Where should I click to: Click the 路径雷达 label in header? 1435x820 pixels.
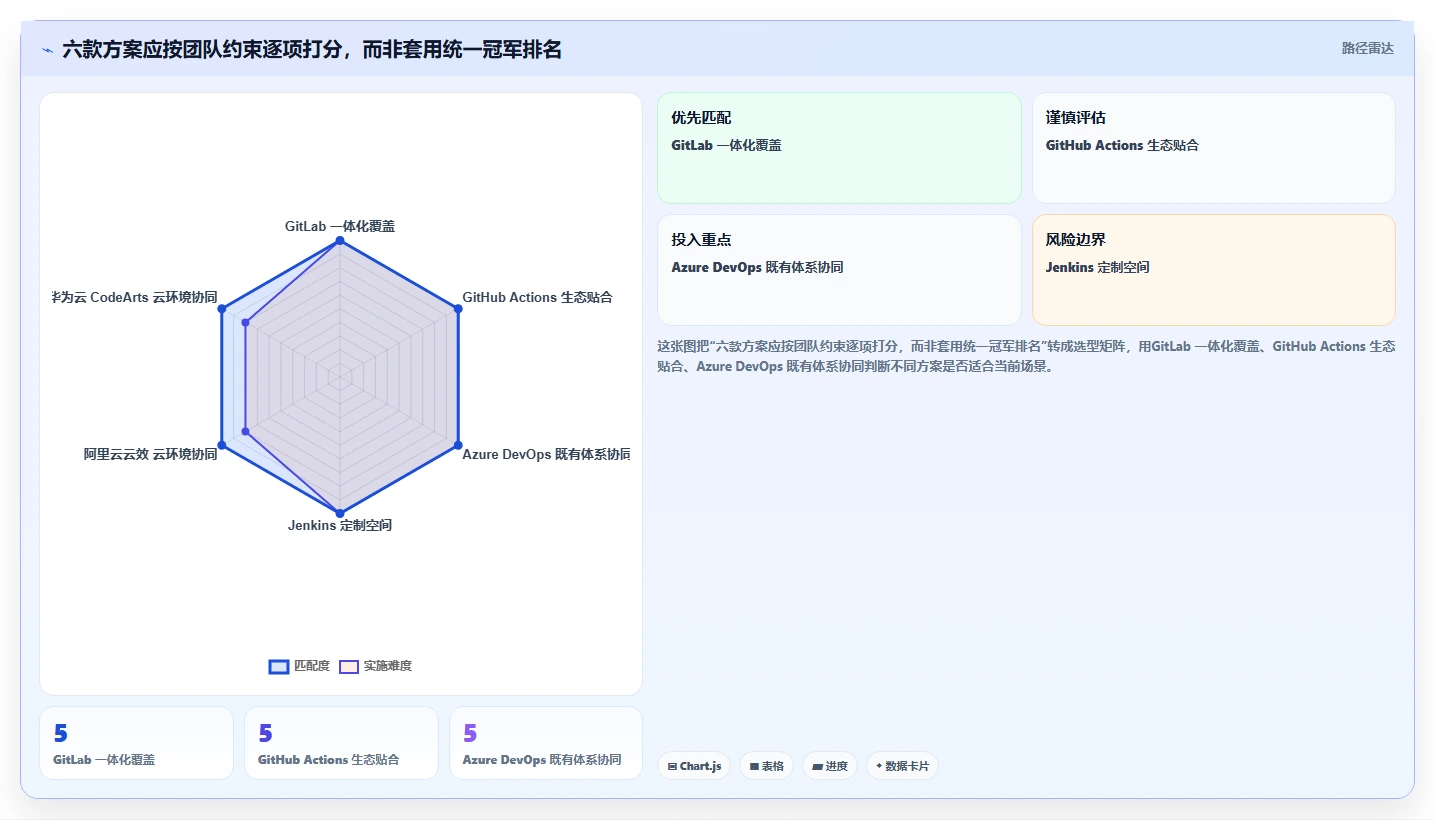pyautogui.click(x=1367, y=48)
